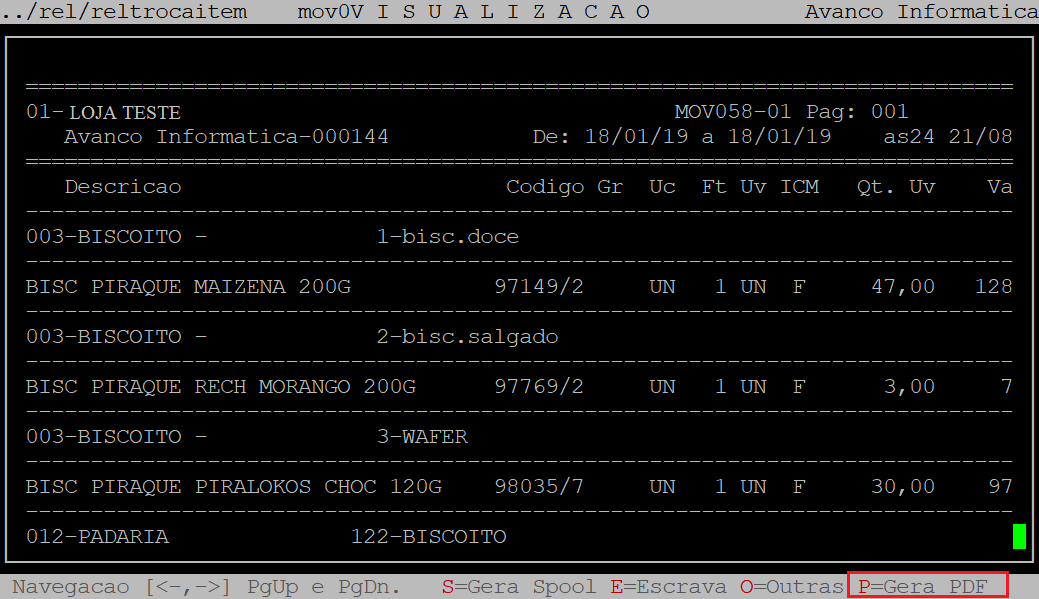Click the ICM column header
1039x599 pixels.
coord(799,187)
